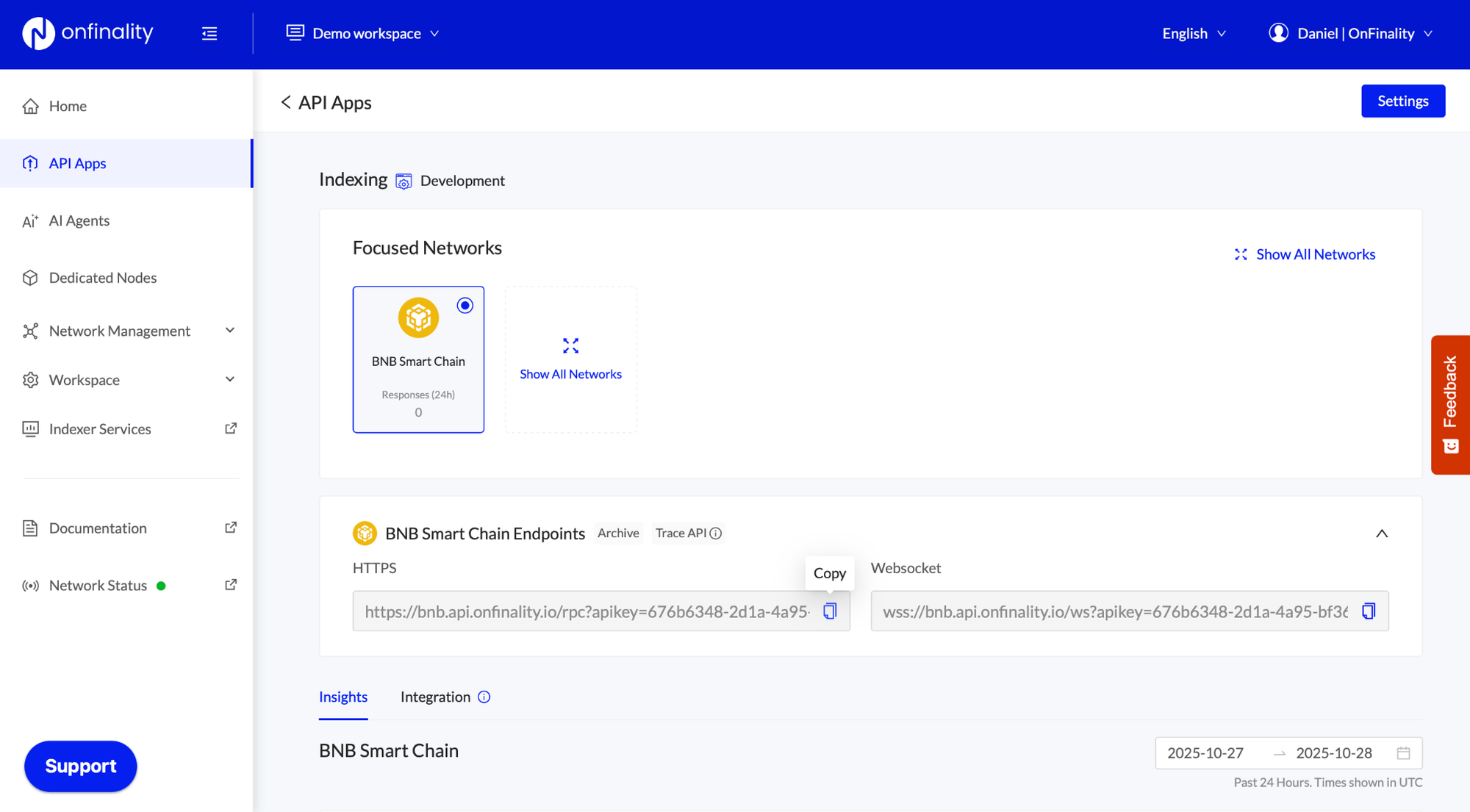Open Dedicated Nodes from the sidebar
This screenshot has width=1470, height=812.
click(x=103, y=278)
